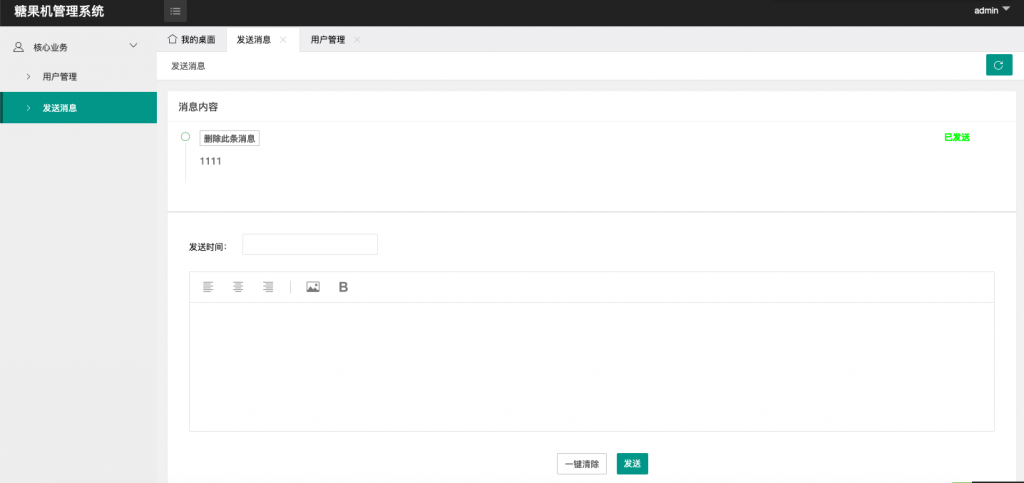Click the green 发送 button
The height and width of the screenshot is (483, 1024).
(632, 463)
